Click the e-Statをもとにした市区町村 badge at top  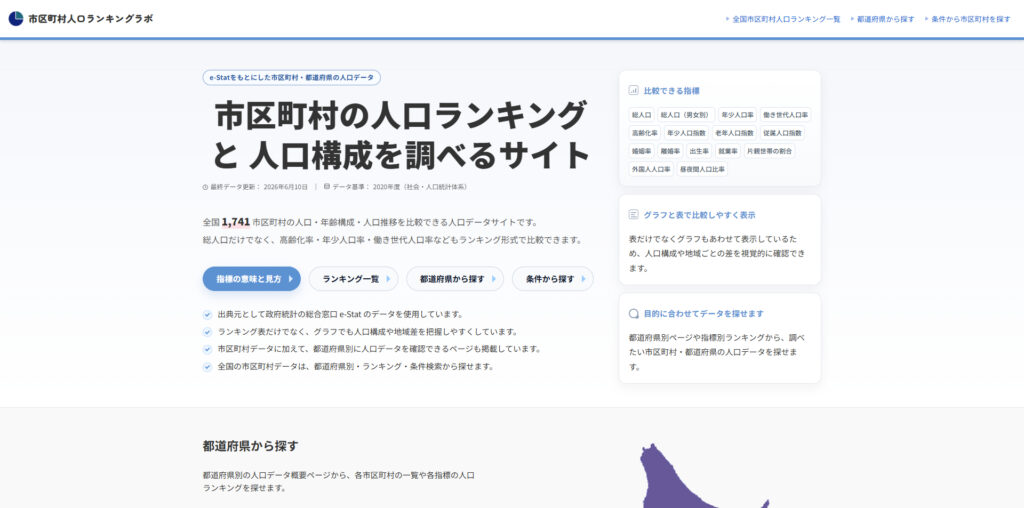click(291, 78)
